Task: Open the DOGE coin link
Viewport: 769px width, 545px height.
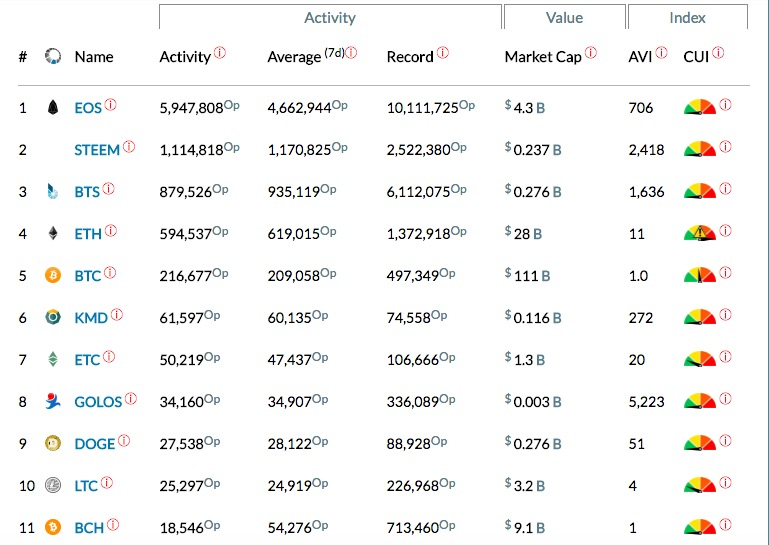Action: [95, 444]
